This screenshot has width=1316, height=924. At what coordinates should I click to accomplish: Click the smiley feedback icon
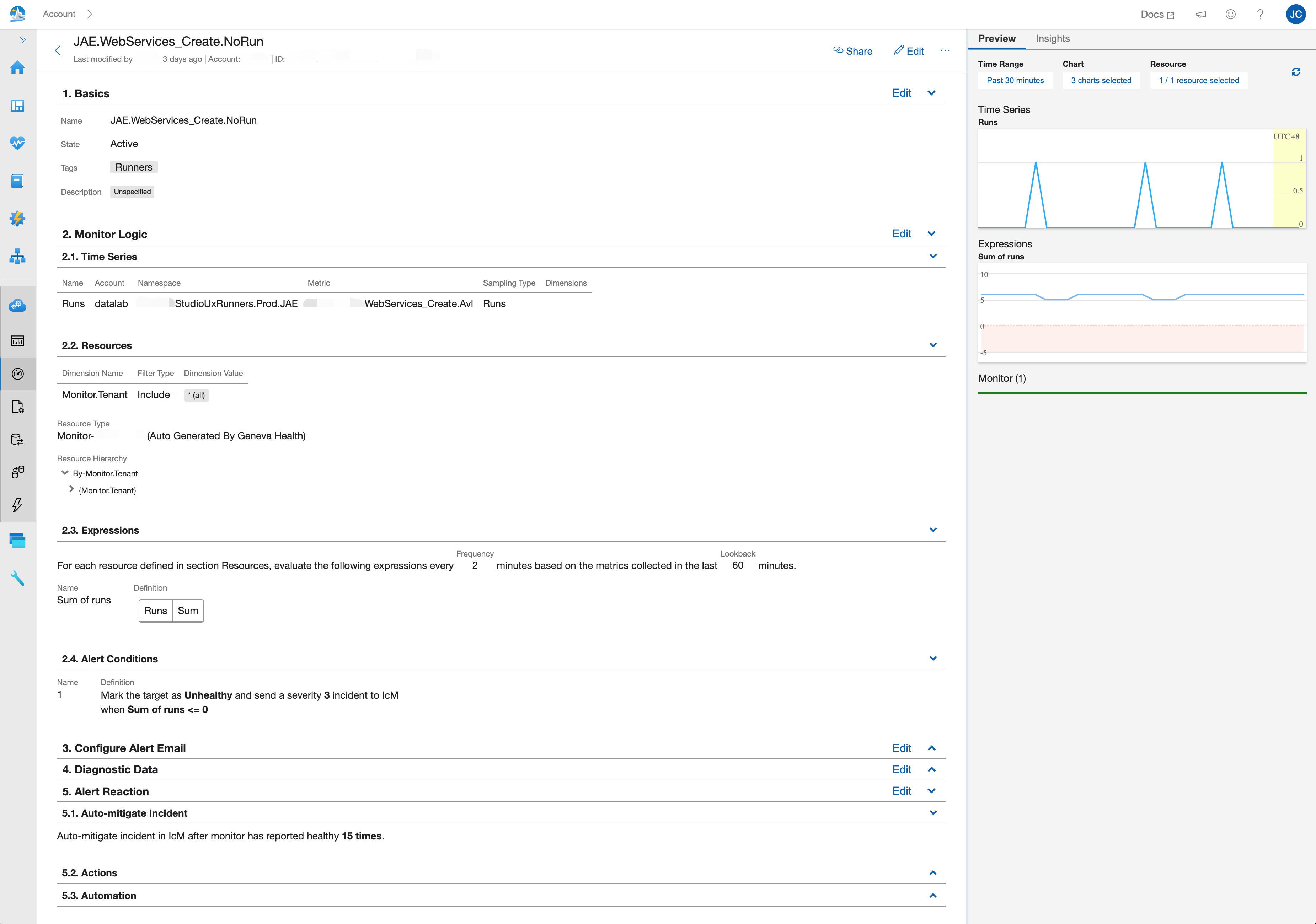[1230, 14]
